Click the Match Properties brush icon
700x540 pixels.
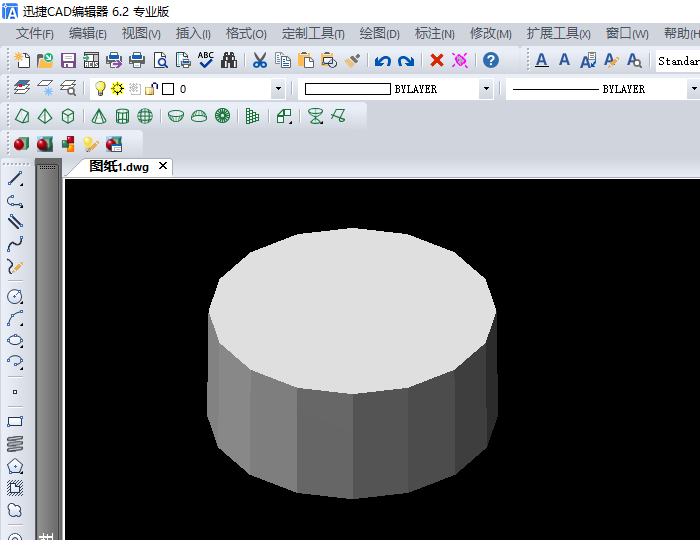coord(352,60)
